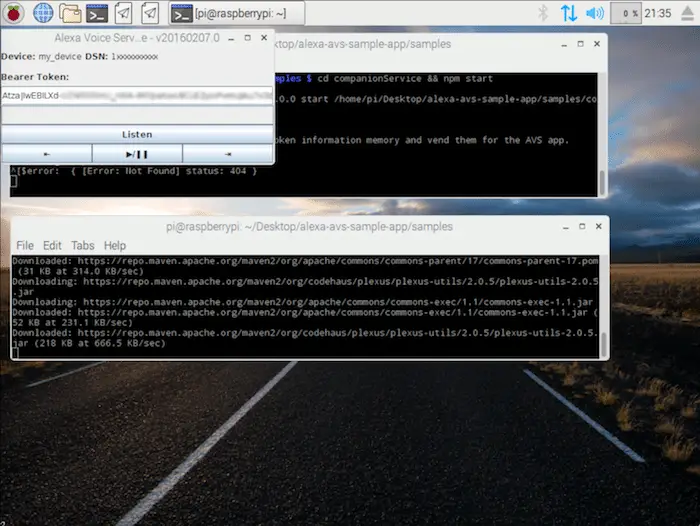Open the File menu in the terminal
Screen dimensions: 700x526
click(x=25, y=245)
